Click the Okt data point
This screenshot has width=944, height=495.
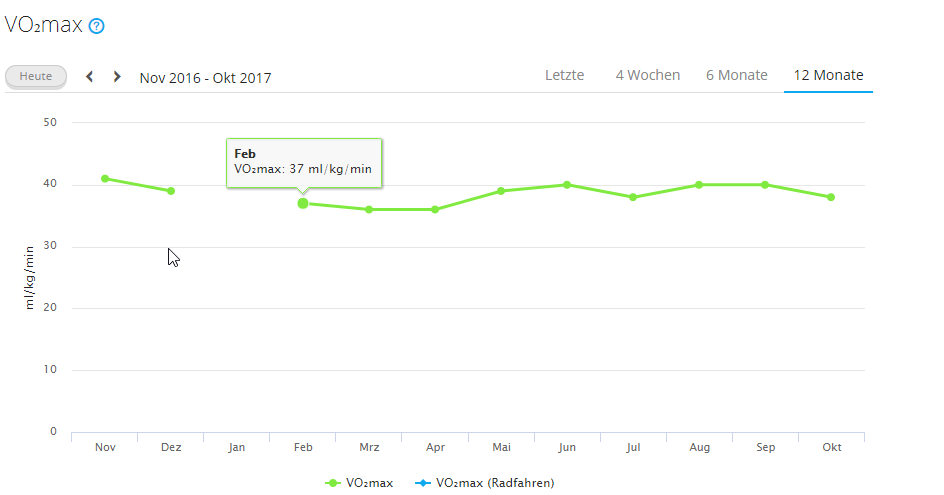(x=831, y=197)
